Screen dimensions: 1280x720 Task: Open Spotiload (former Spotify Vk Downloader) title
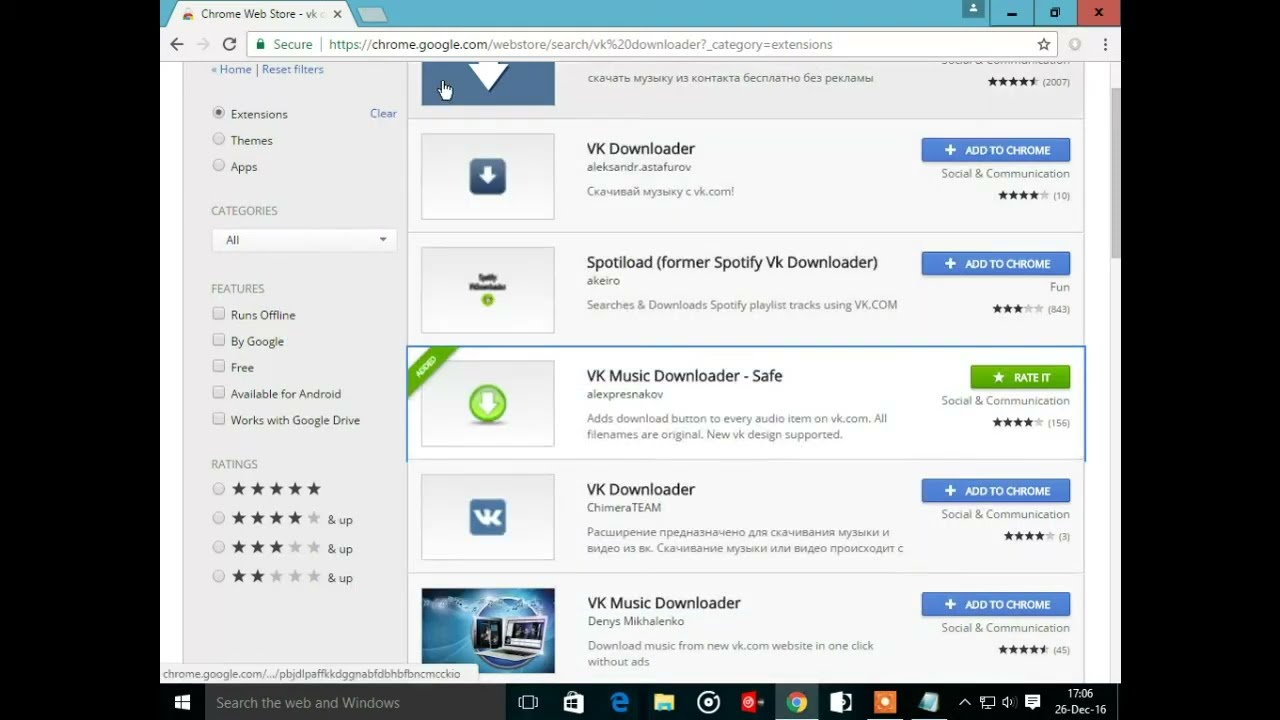[732, 262]
